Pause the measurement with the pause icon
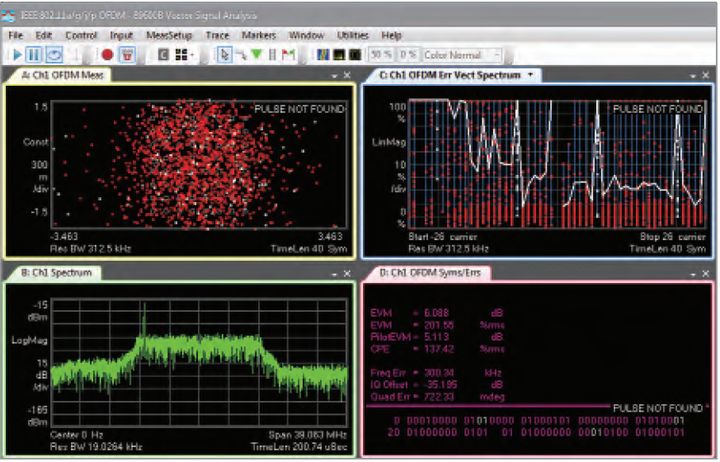The width and height of the screenshot is (720, 462). click(34, 54)
